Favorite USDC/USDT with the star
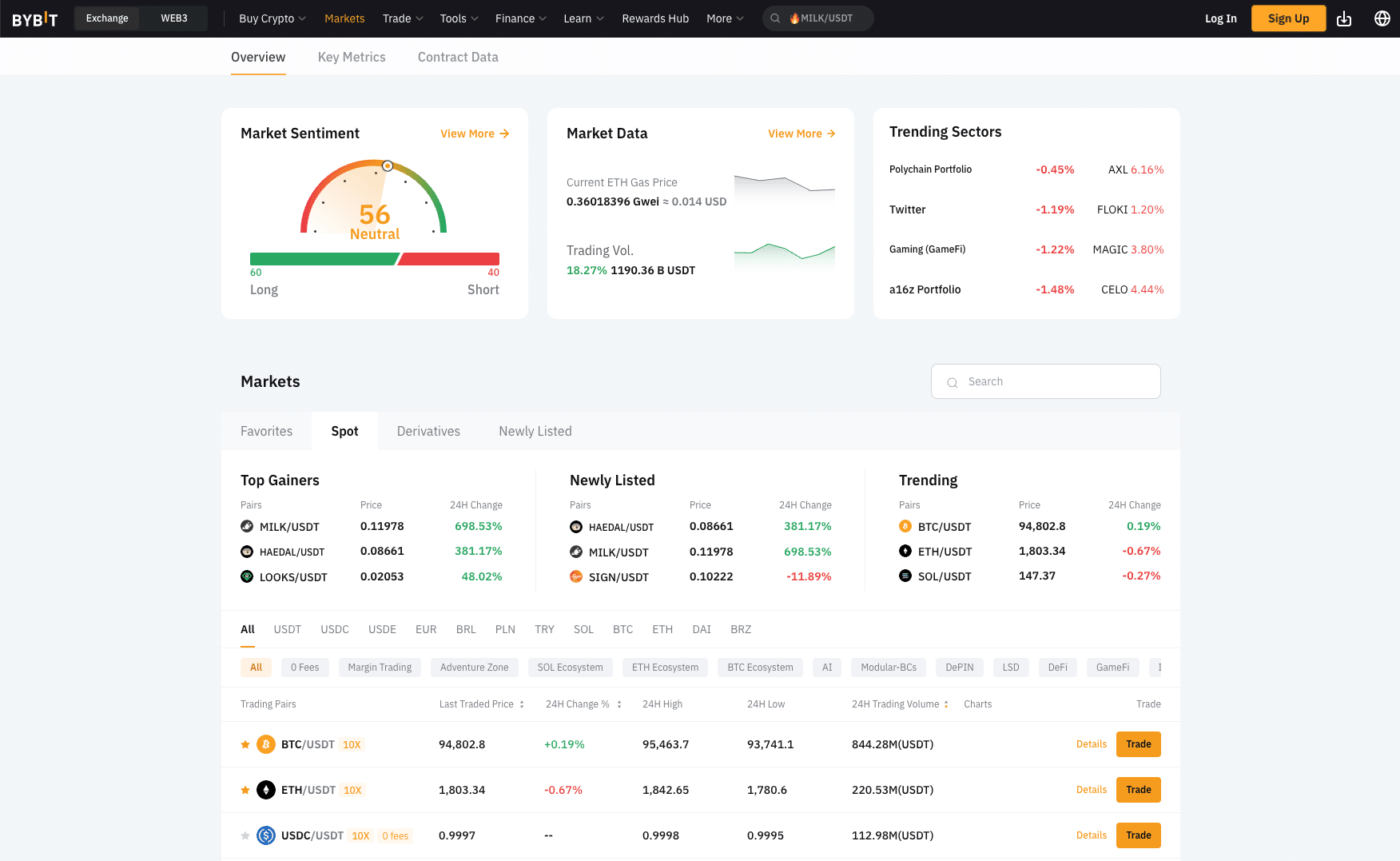 click(x=245, y=835)
